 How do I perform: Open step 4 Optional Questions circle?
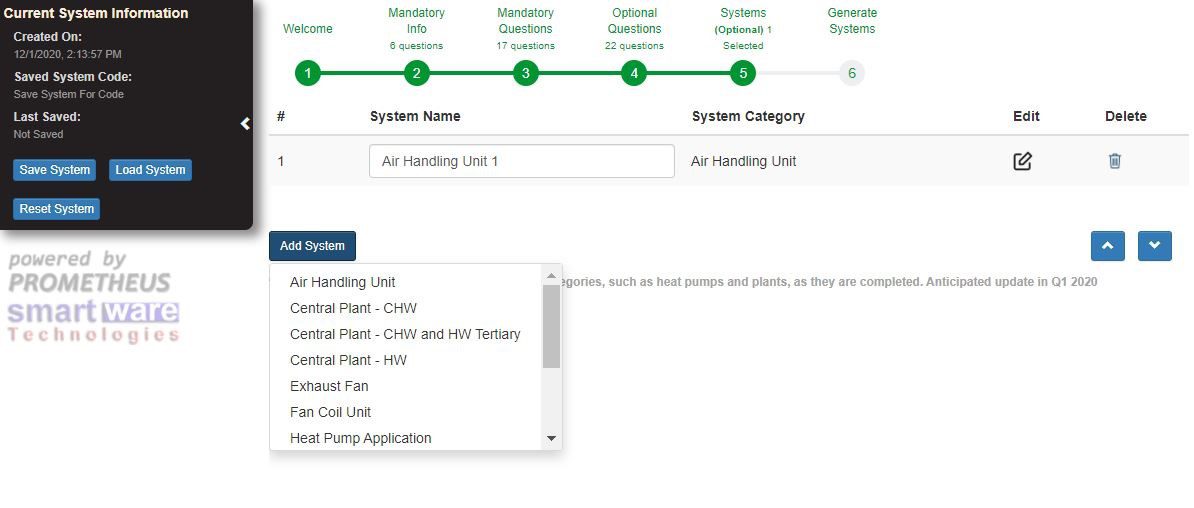point(634,73)
